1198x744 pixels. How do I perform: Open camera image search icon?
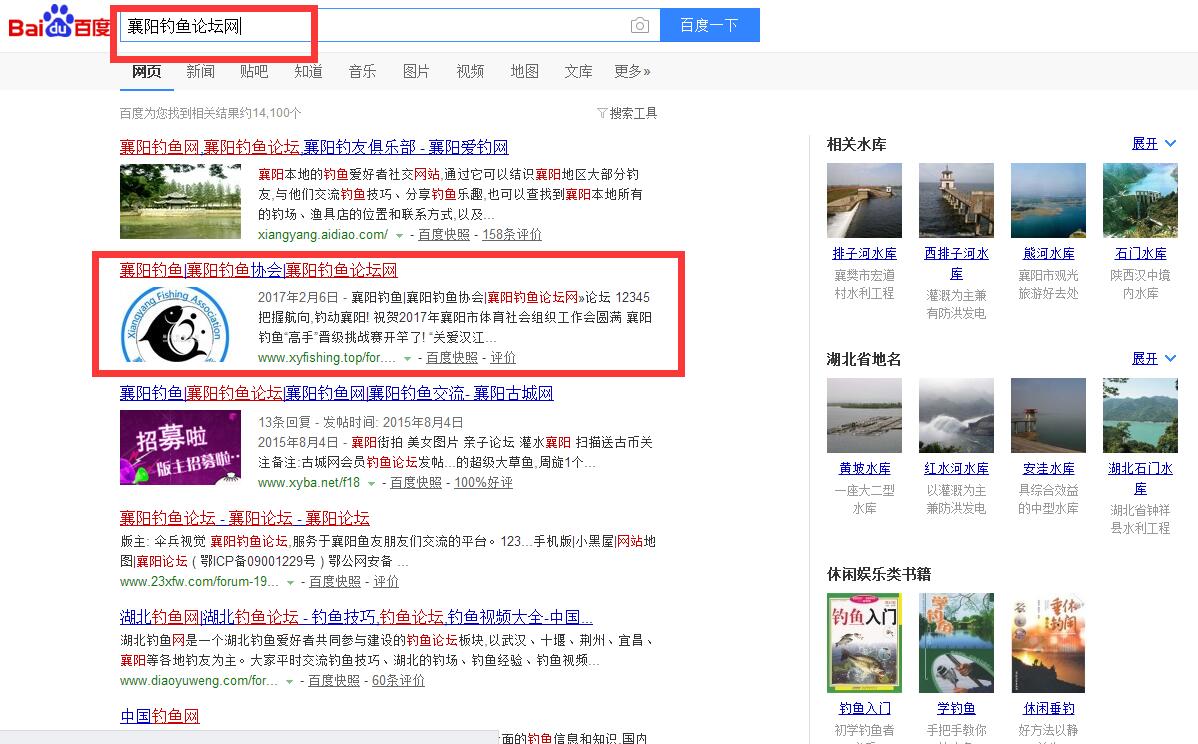tap(639, 26)
